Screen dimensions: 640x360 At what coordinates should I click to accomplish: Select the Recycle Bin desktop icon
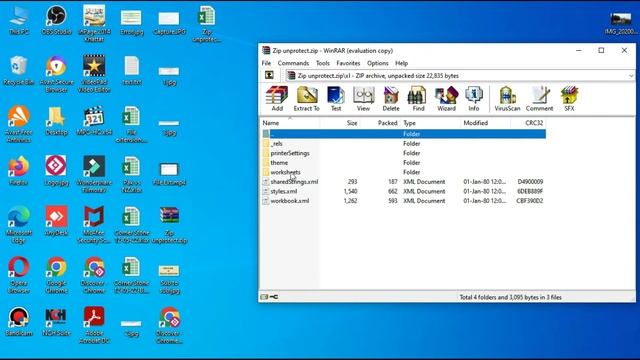click(18, 71)
